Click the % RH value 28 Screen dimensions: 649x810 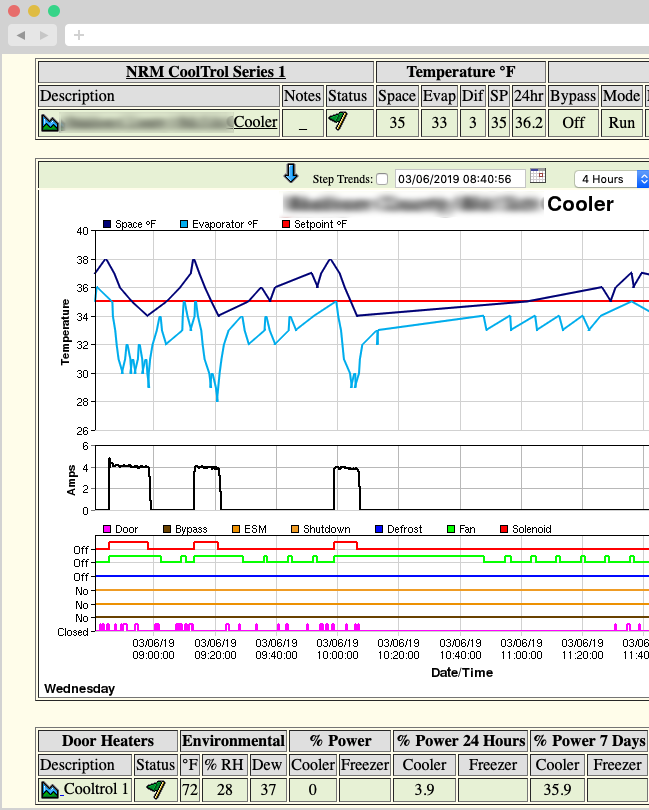224,789
